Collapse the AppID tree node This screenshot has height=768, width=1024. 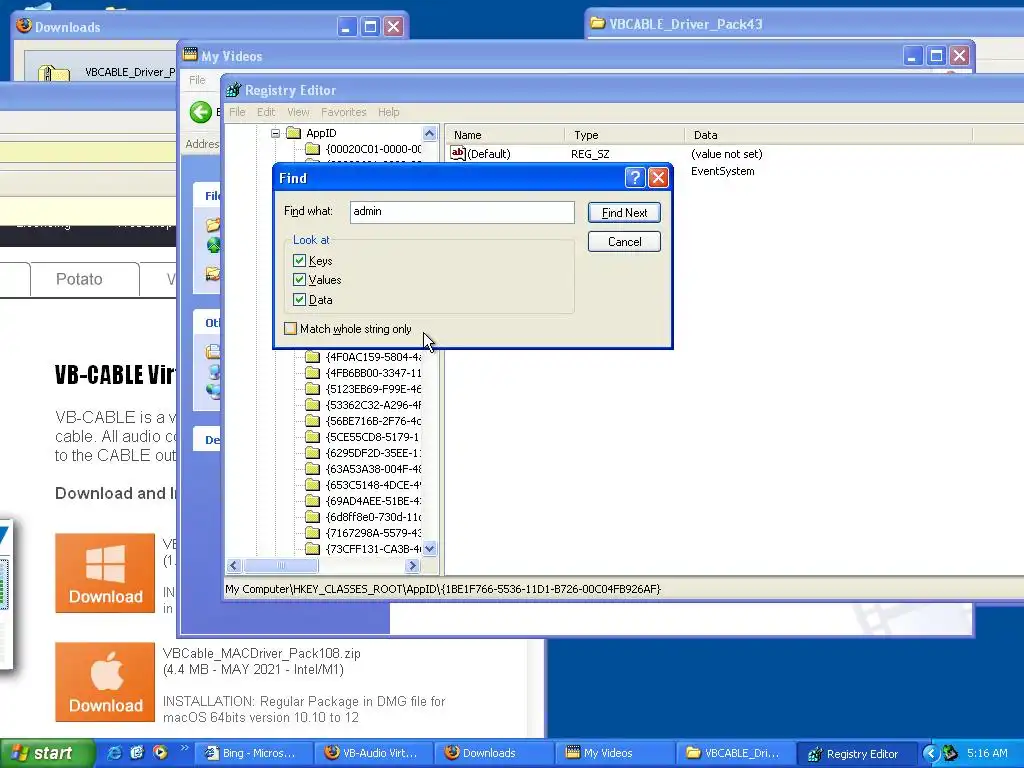(x=276, y=133)
